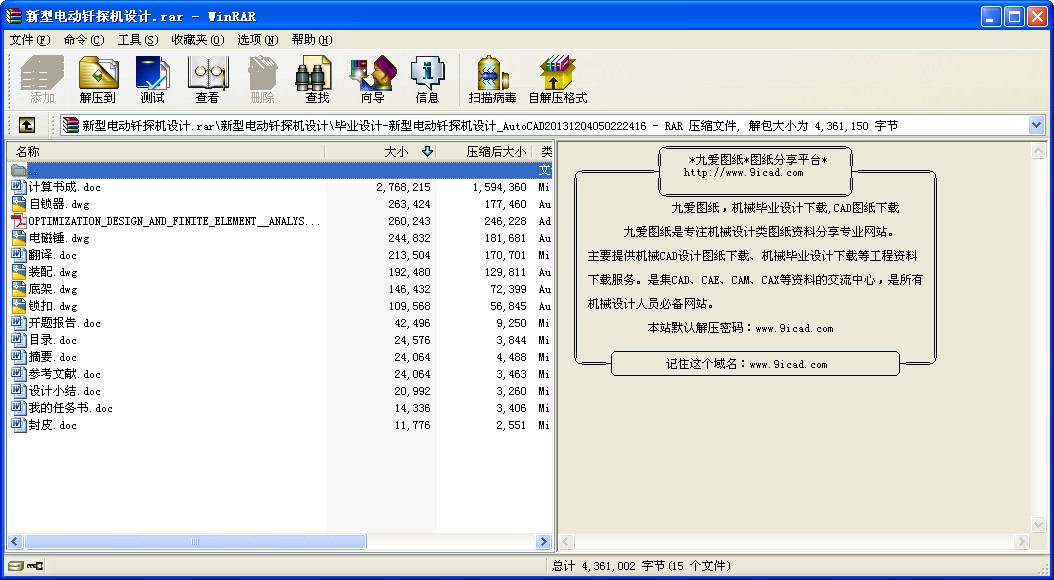Open the 查看 (View) toolbar icon
Viewport: 1054px width, 580px height.
[x=207, y=79]
